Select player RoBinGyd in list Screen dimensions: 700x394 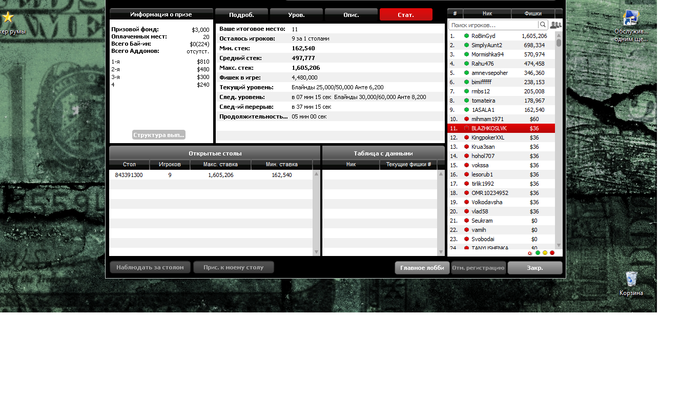[x=501, y=36]
